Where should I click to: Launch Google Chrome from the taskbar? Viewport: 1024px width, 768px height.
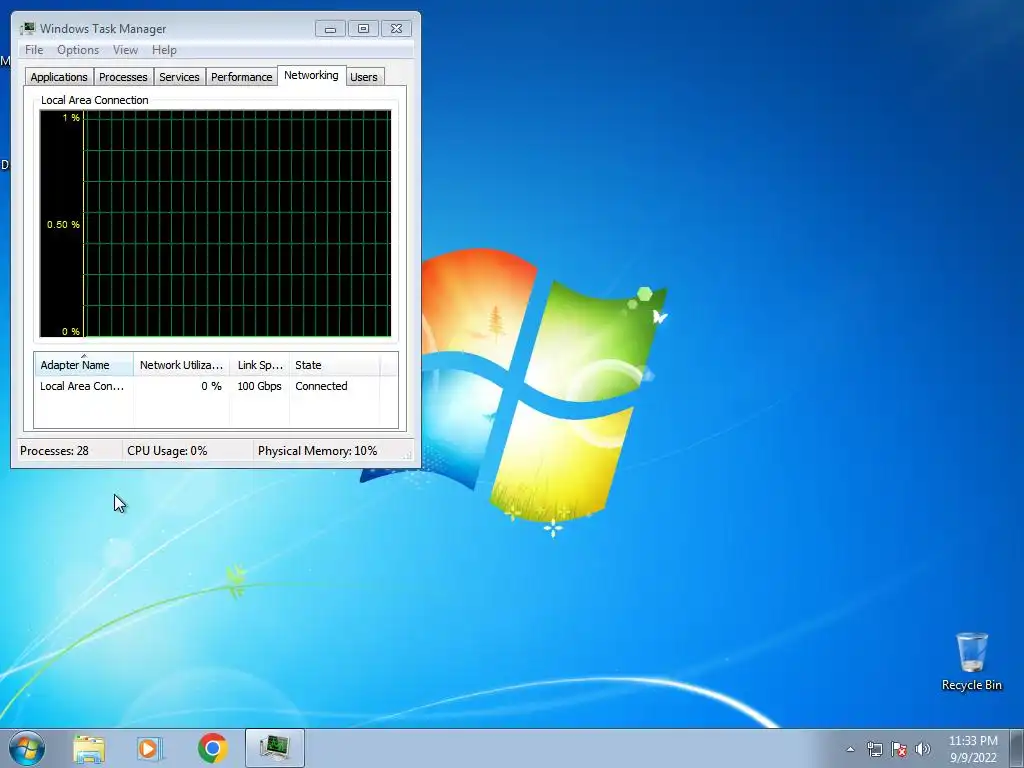[x=212, y=748]
